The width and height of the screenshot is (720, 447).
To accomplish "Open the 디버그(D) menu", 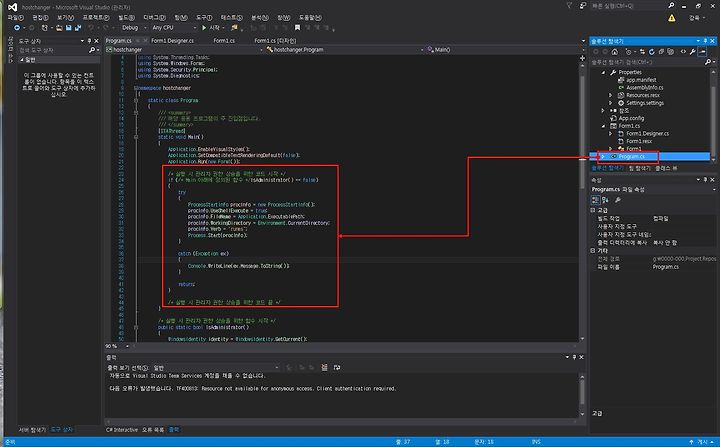I will click(x=154, y=17).
